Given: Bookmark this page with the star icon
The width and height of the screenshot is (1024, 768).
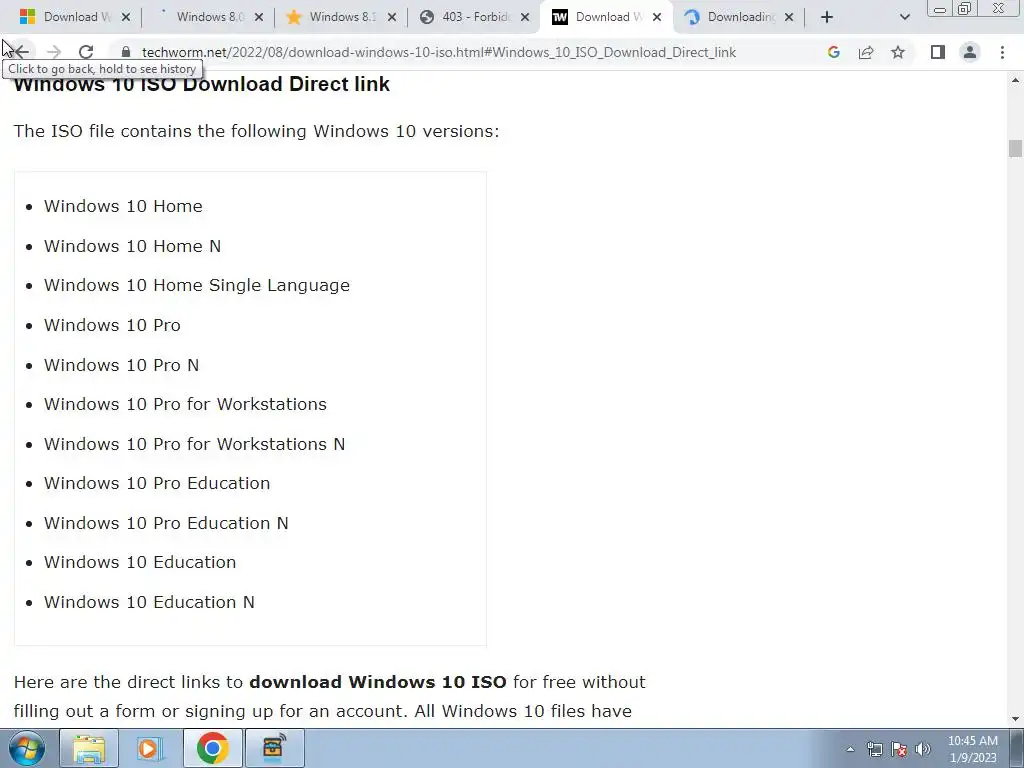Looking at the screenshot, I should click(x=898, y=52).
